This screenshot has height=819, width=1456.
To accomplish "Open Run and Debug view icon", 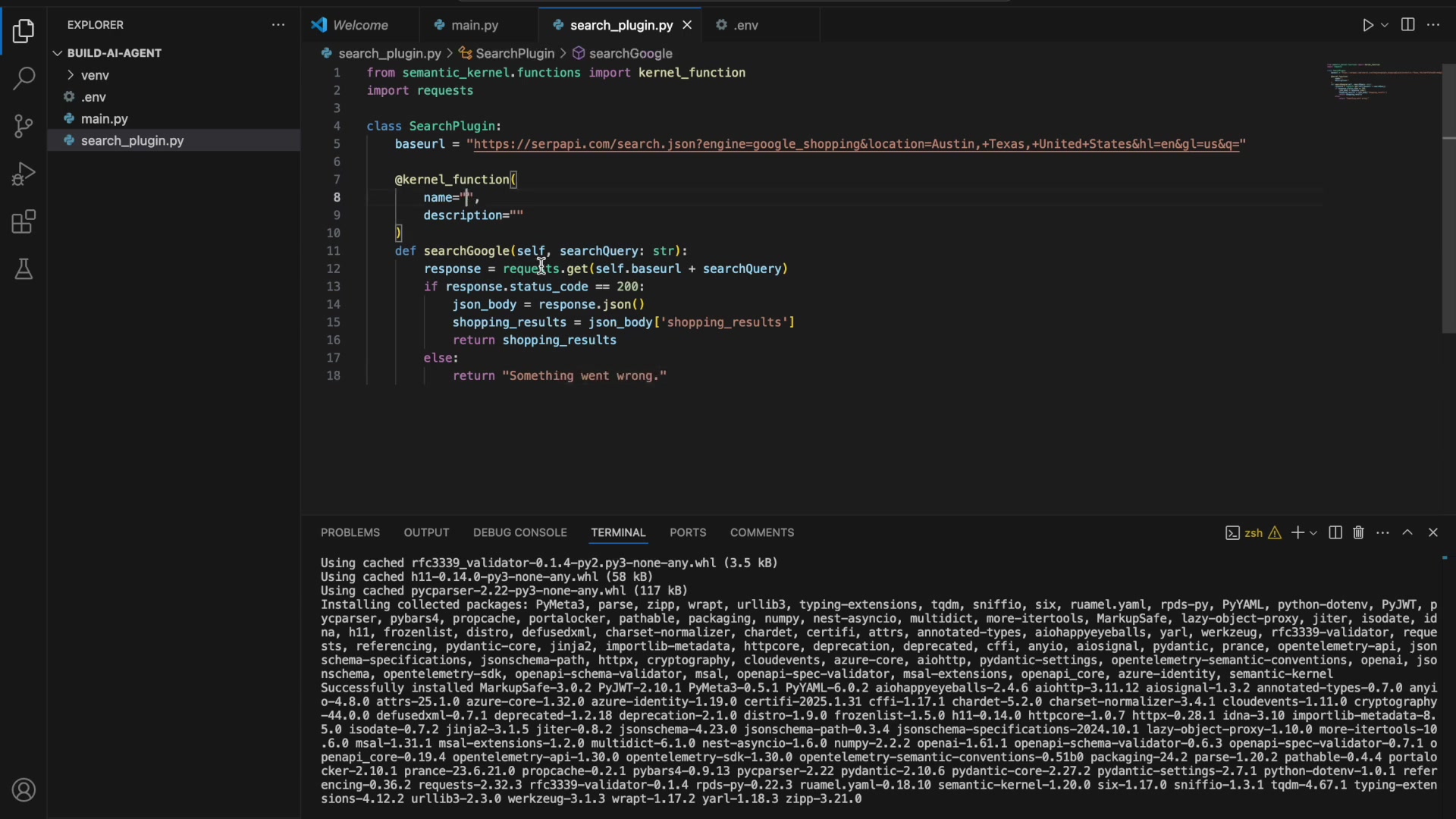I will [24, 174].
